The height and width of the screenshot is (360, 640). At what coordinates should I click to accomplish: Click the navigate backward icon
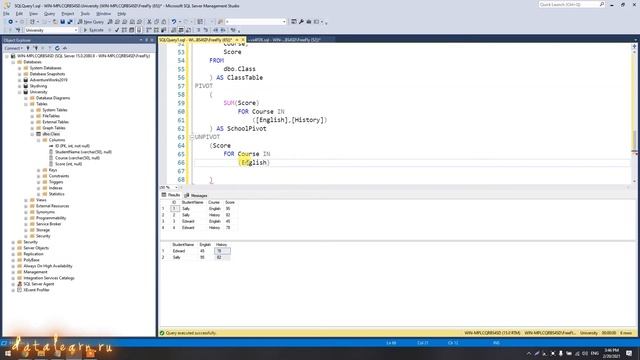click(10, 22)
